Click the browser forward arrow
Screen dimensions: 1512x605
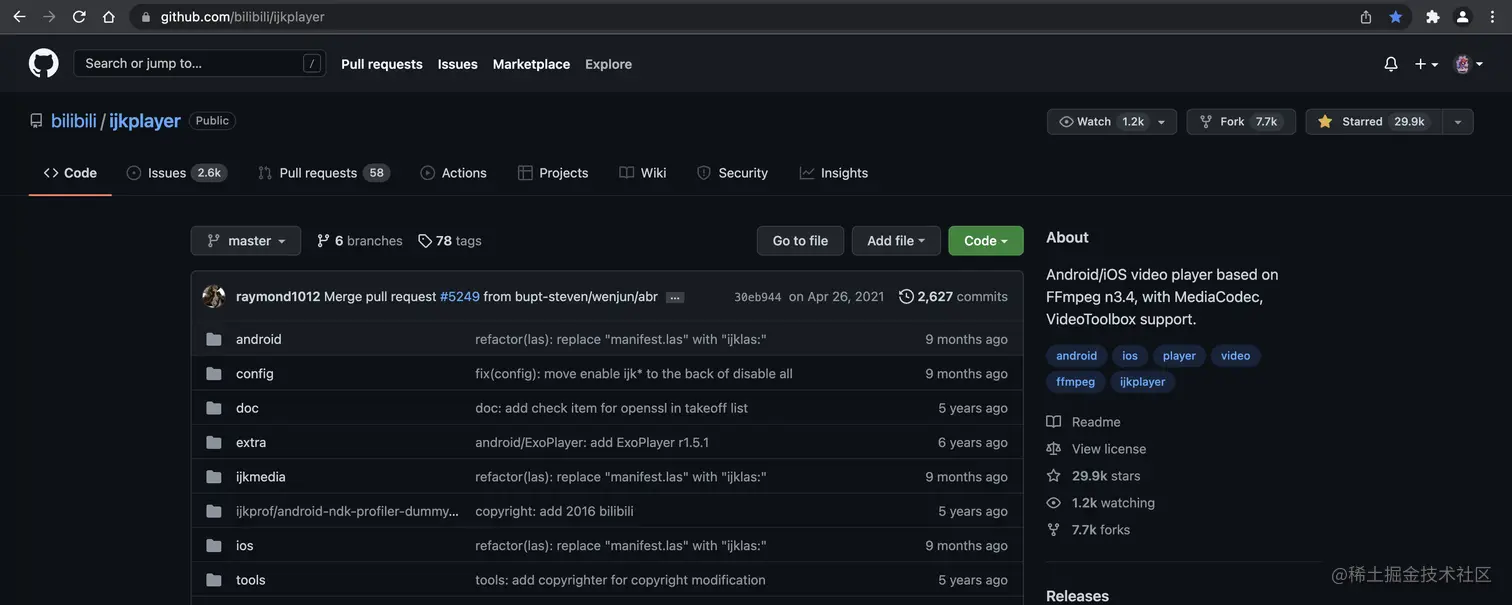(49, 17)
